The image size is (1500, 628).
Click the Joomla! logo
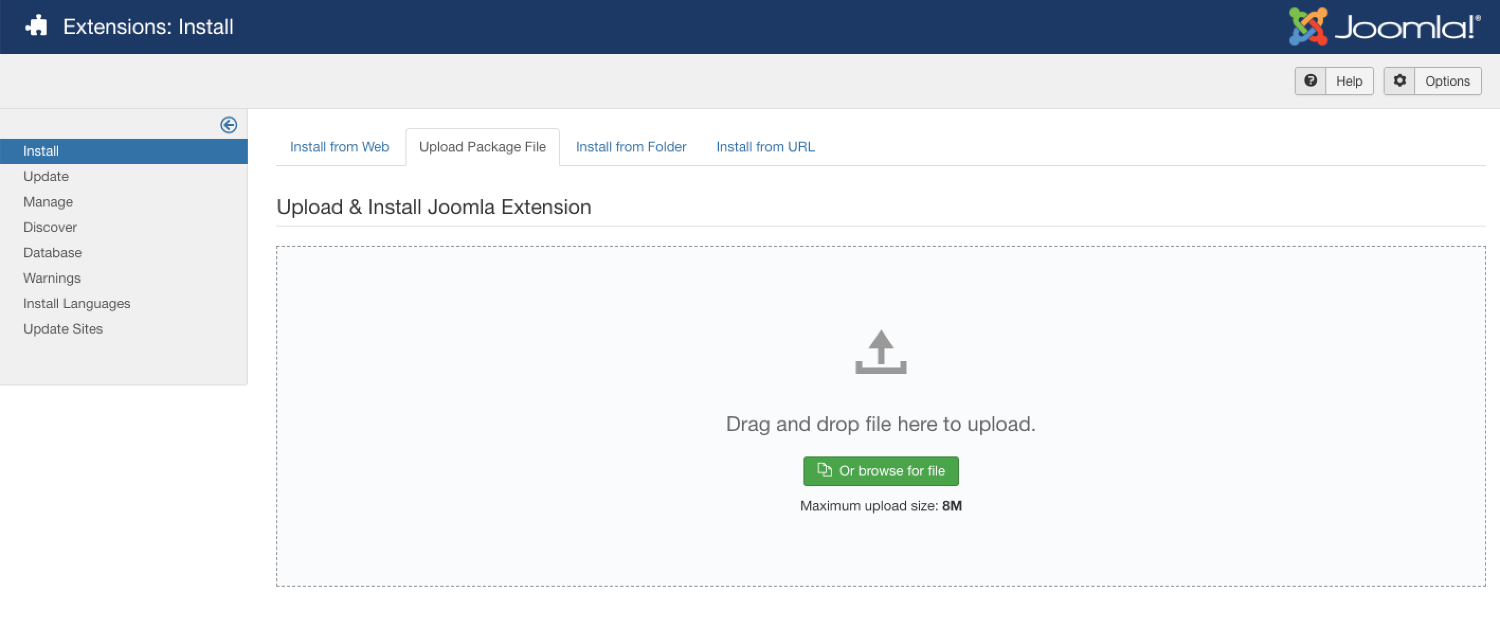[x=1383, y=27]
